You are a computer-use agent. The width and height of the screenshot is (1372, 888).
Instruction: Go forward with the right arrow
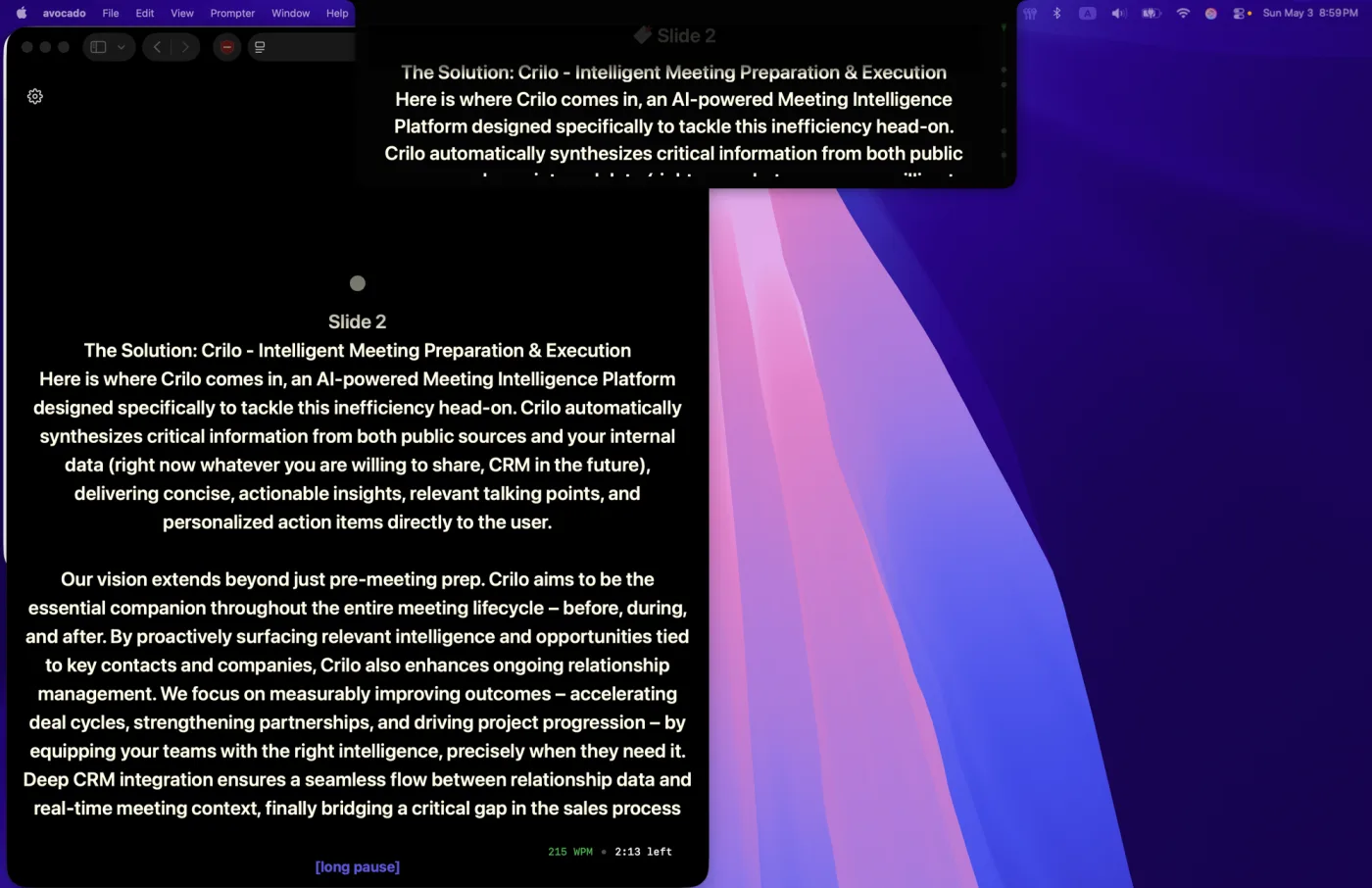[x=185, y=47]
